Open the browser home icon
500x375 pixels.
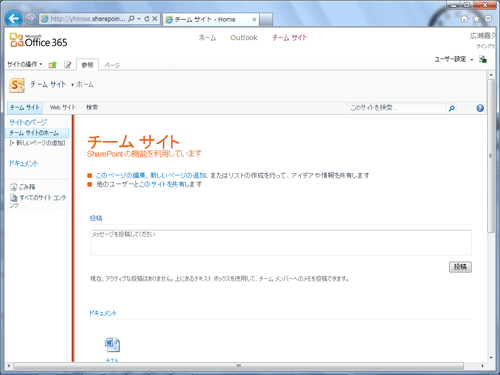click(x=464, y=19)
